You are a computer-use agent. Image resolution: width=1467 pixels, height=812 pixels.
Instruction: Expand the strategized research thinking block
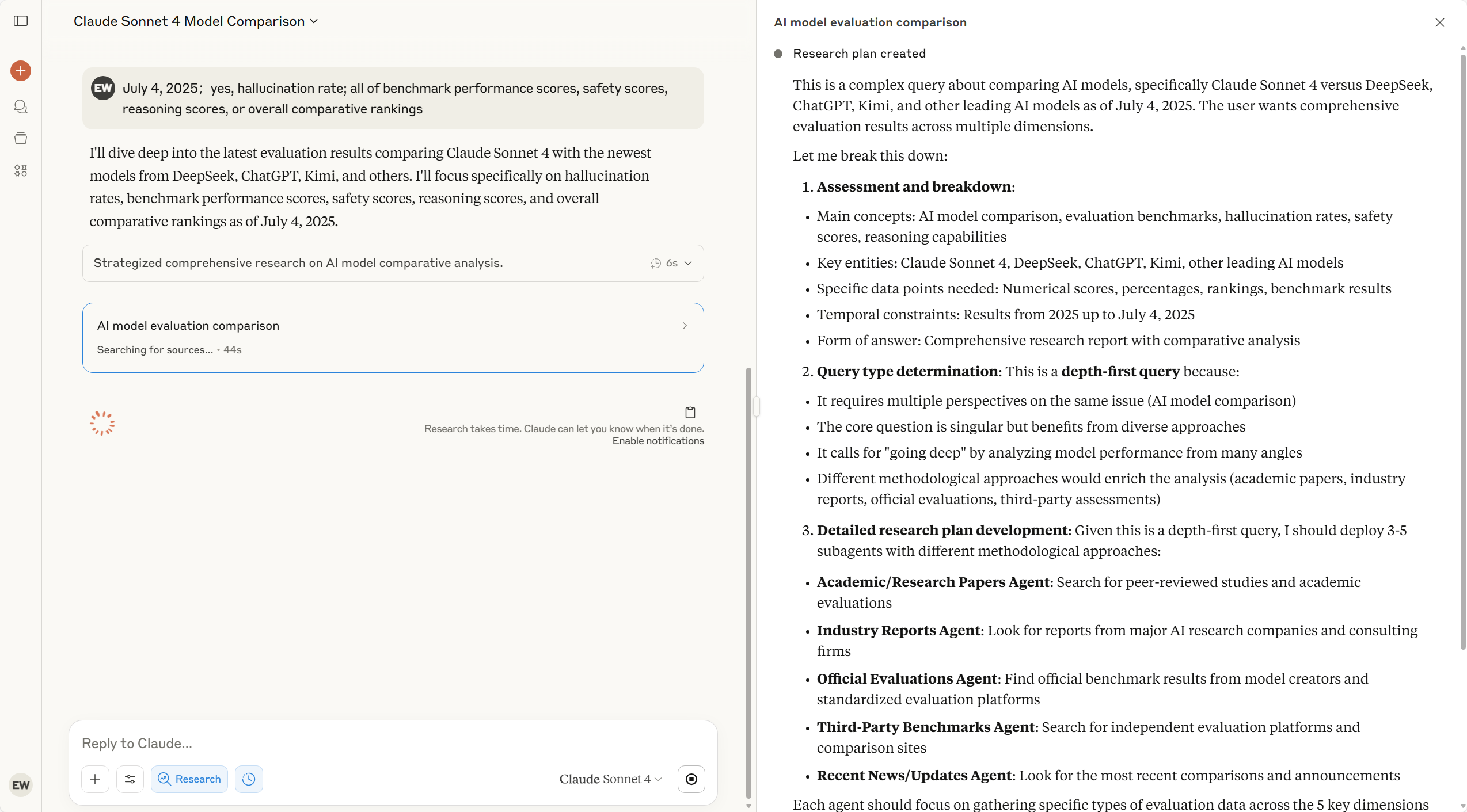(688, 263)
